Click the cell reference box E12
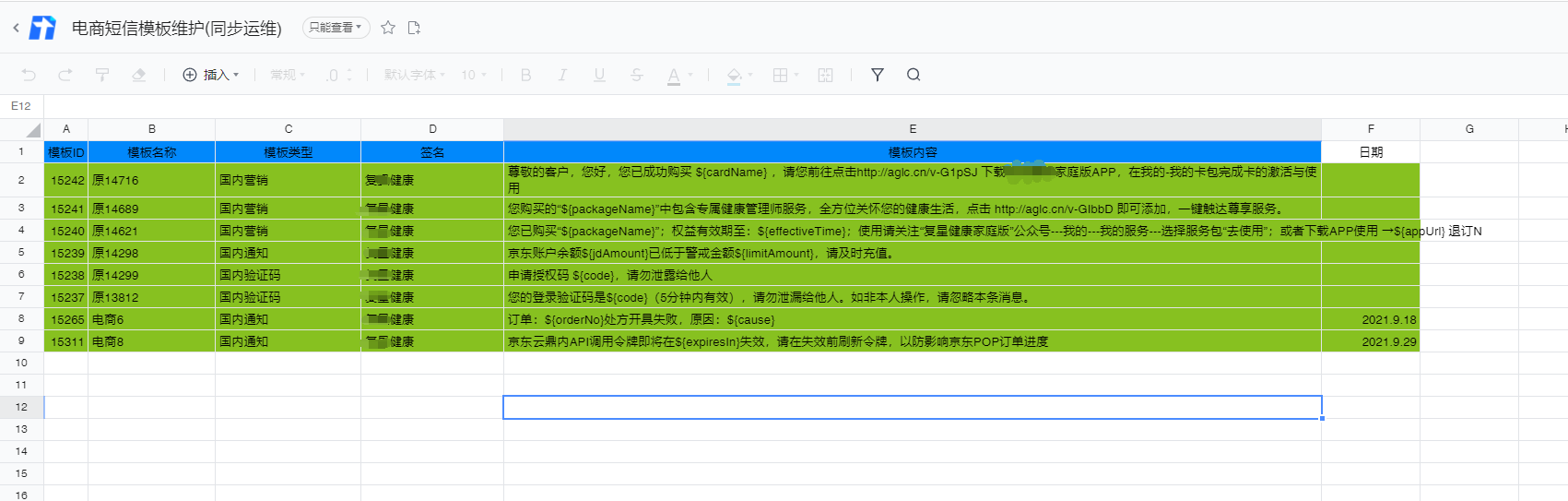This screenshot has width=1568, height=501. [21, 106]
